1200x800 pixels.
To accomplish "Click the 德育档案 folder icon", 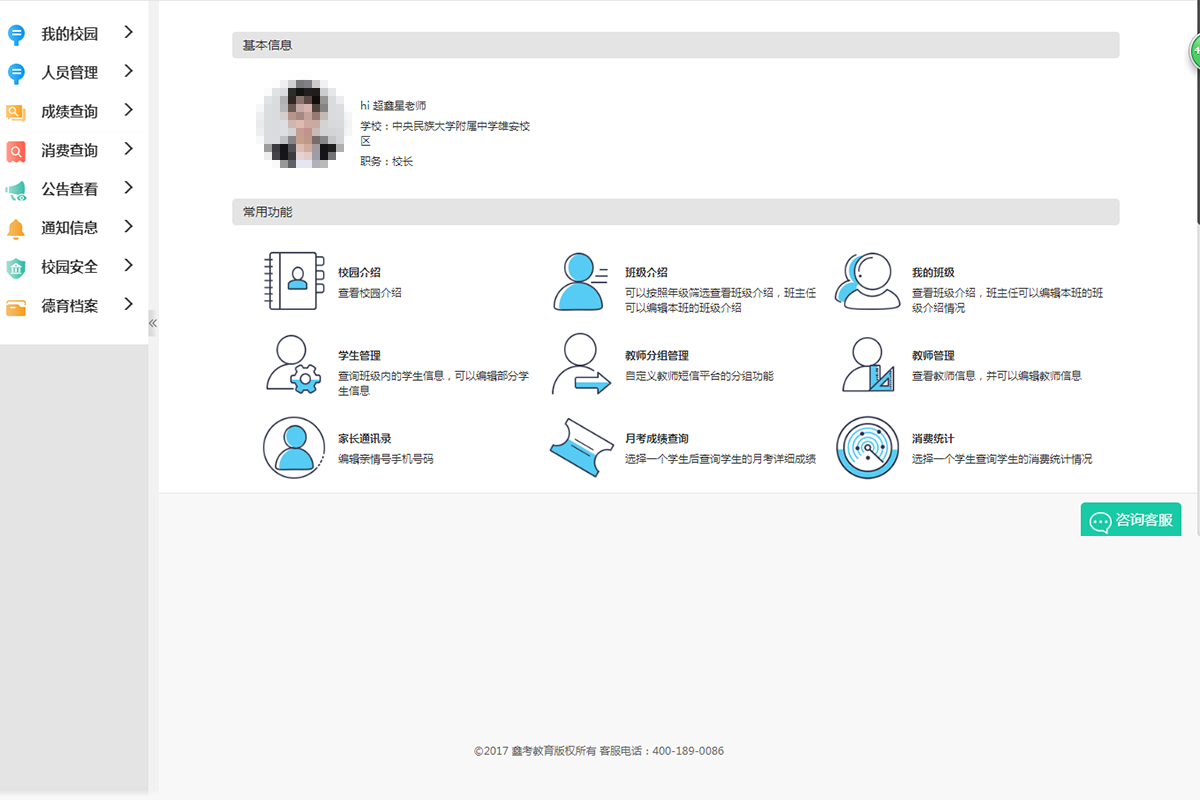I will [x=16, y=307].
